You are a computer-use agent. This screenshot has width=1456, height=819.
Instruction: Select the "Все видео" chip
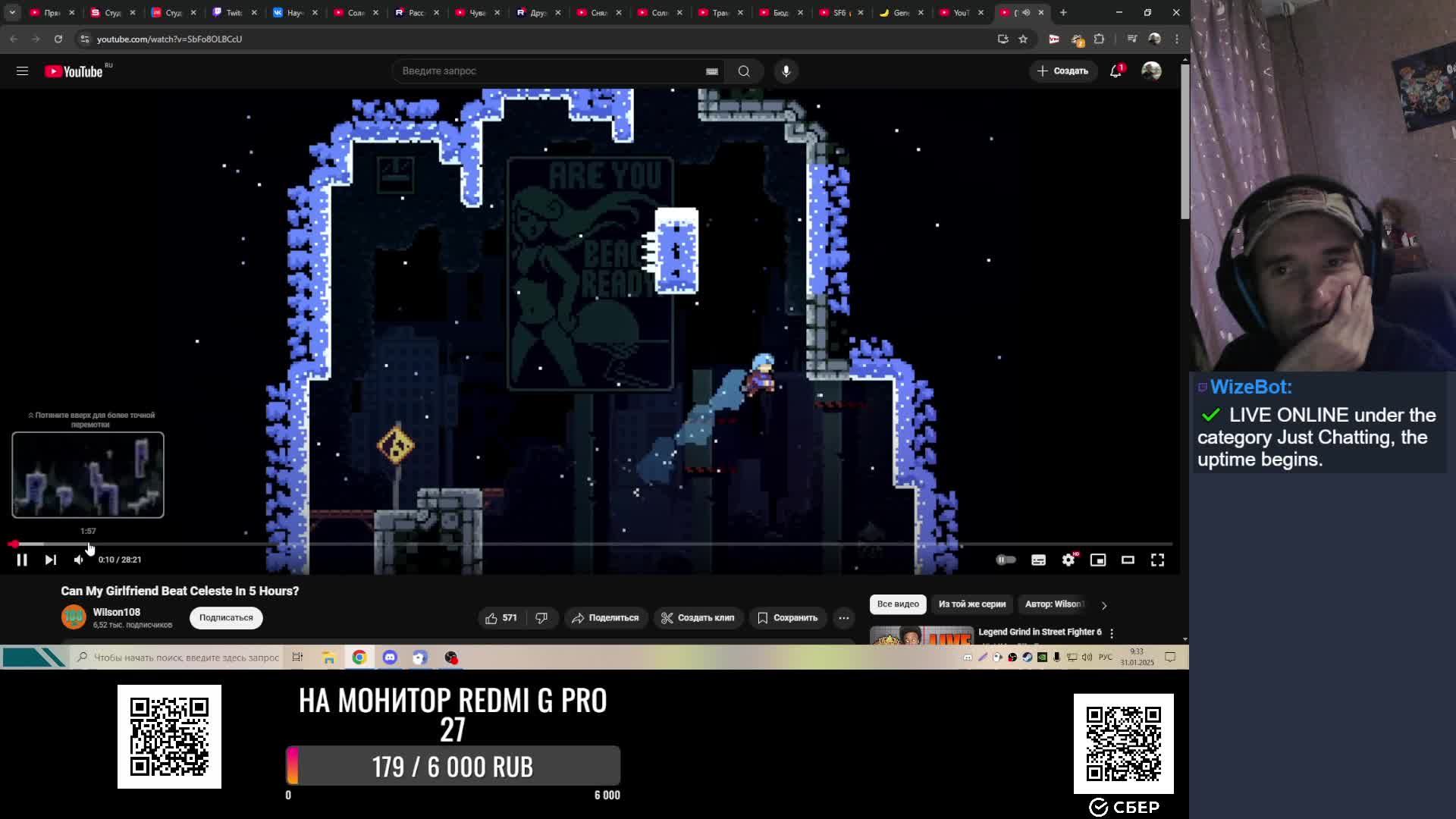898,604
